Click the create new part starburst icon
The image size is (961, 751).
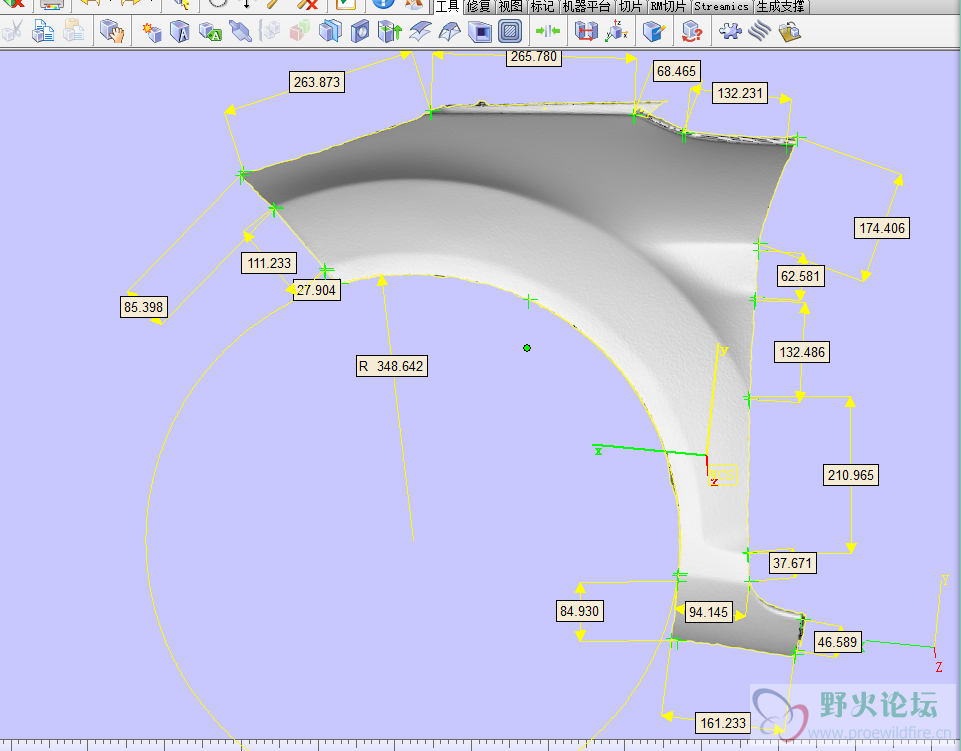pos(151,31)
